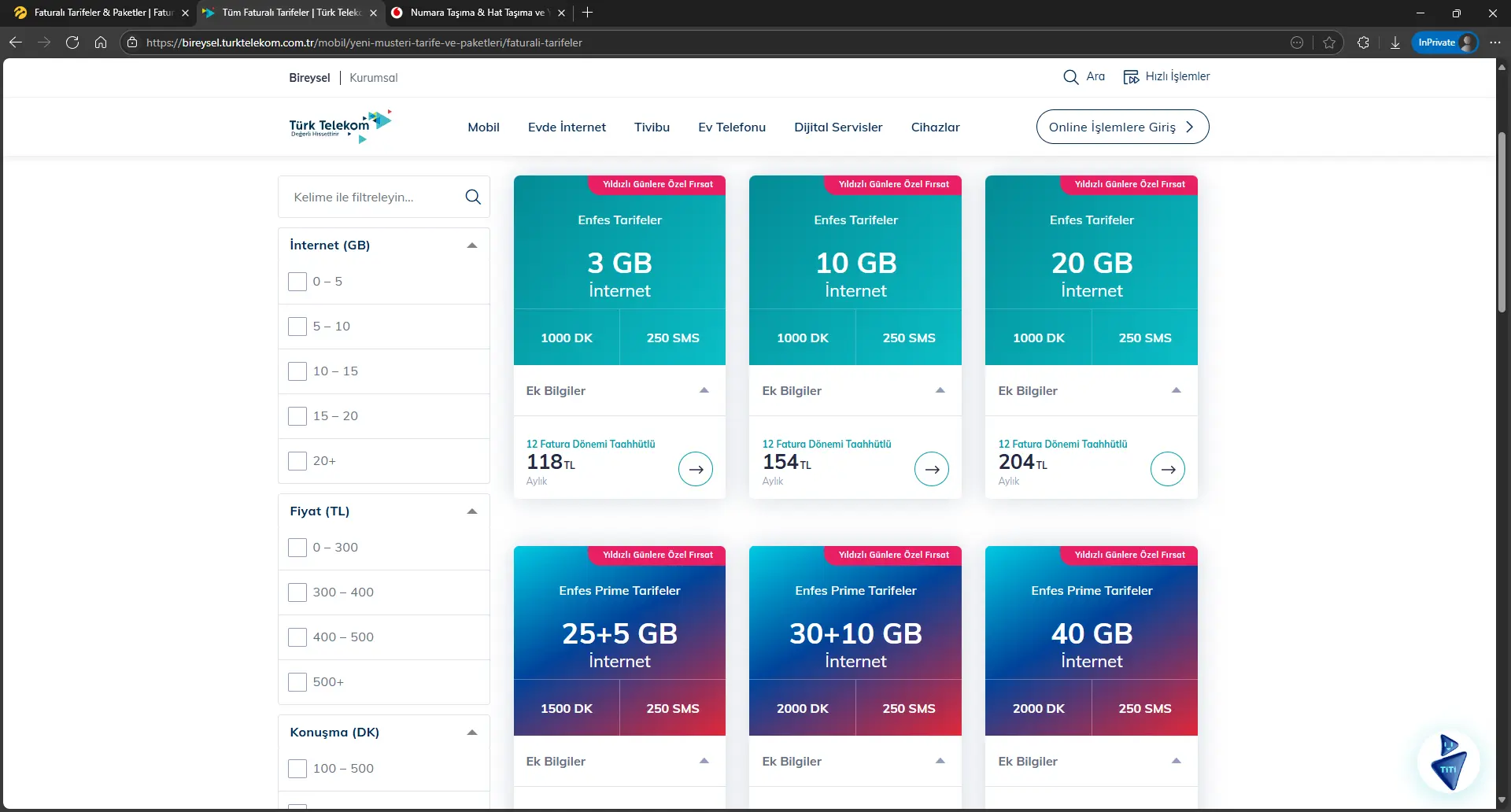1511x812 pixels.
Task: Reload the page with refresh icon
Action: point(72,42)
